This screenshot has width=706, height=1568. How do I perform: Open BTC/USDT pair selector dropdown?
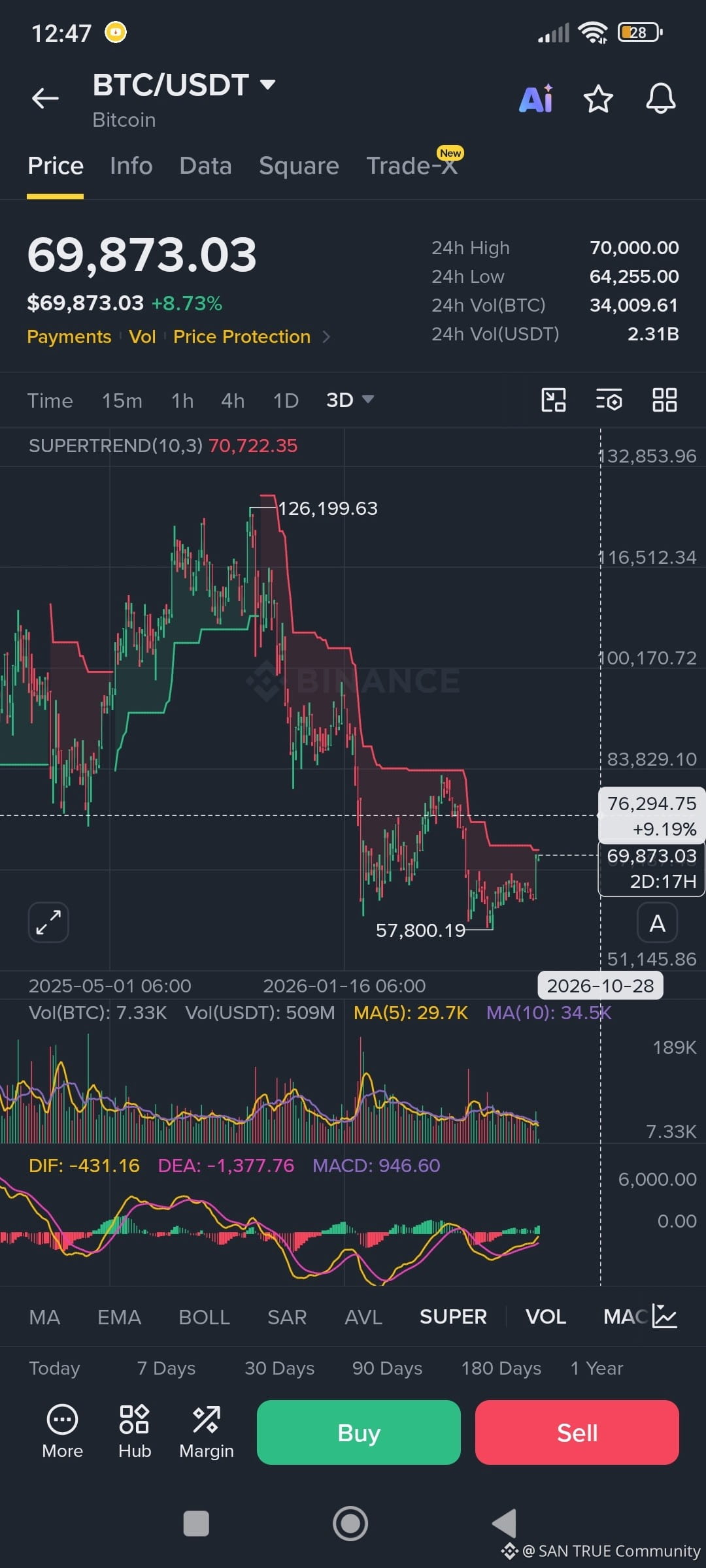pyautogui.click(x=184, y=85)
